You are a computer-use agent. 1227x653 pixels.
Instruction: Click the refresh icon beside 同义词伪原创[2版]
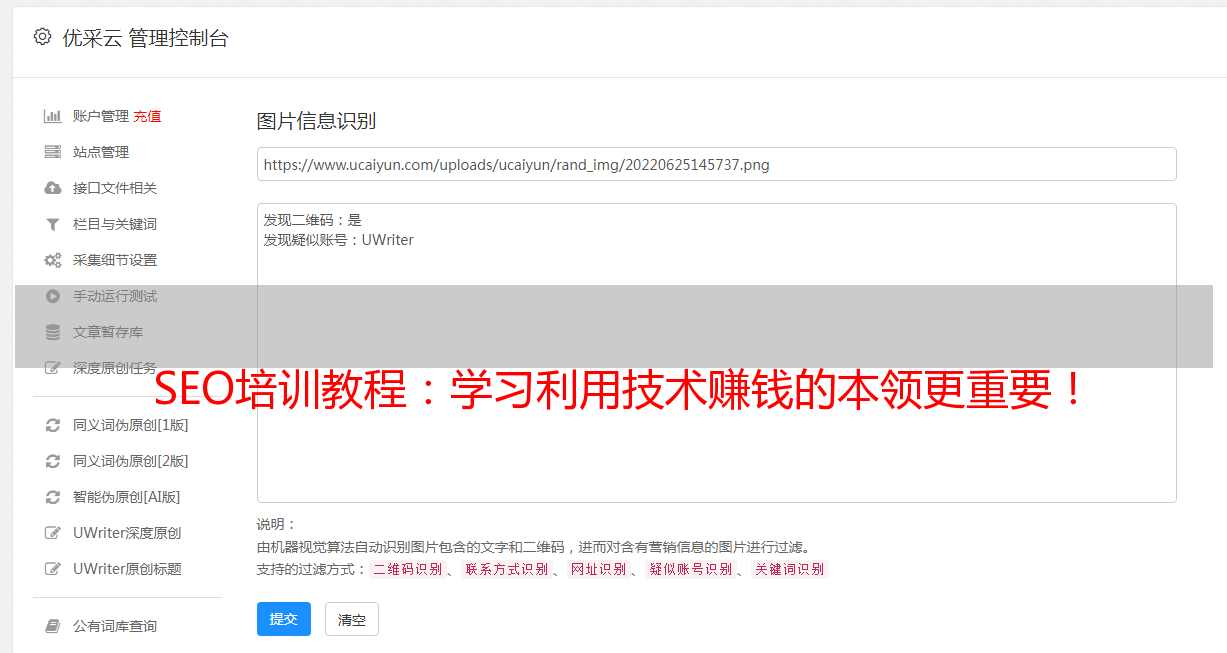(x=53, y=461)
